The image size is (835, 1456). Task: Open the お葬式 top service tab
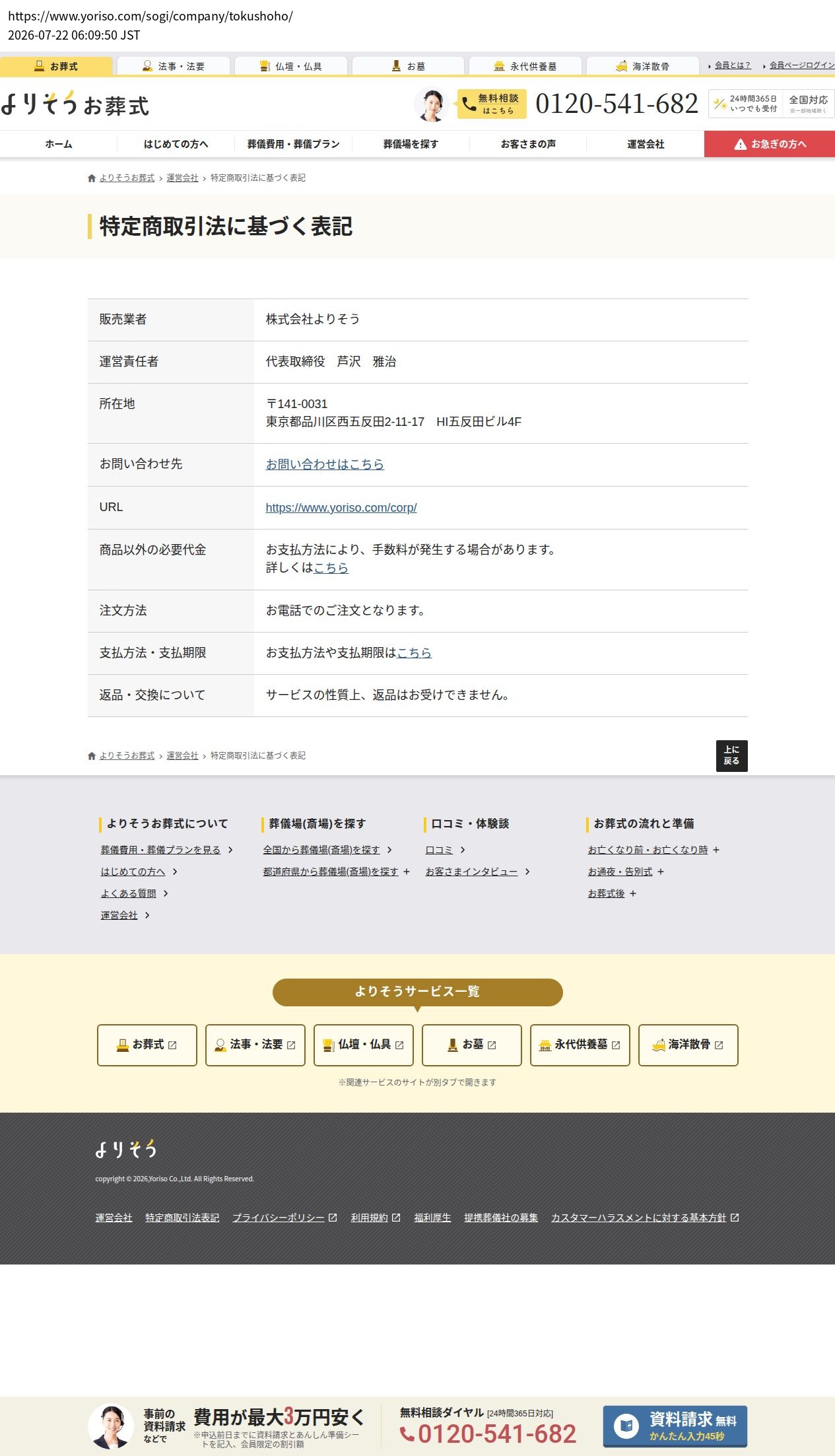[x=56, y=66]
